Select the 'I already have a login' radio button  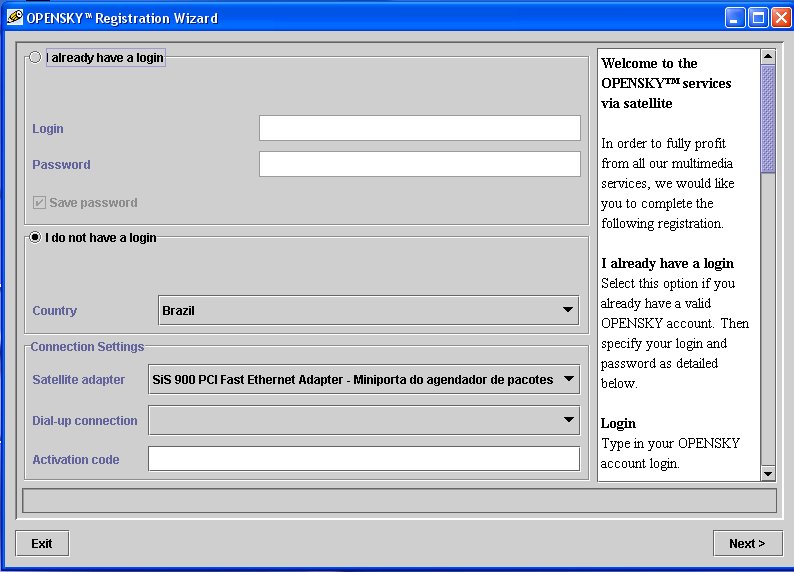[x=35, y=57]
